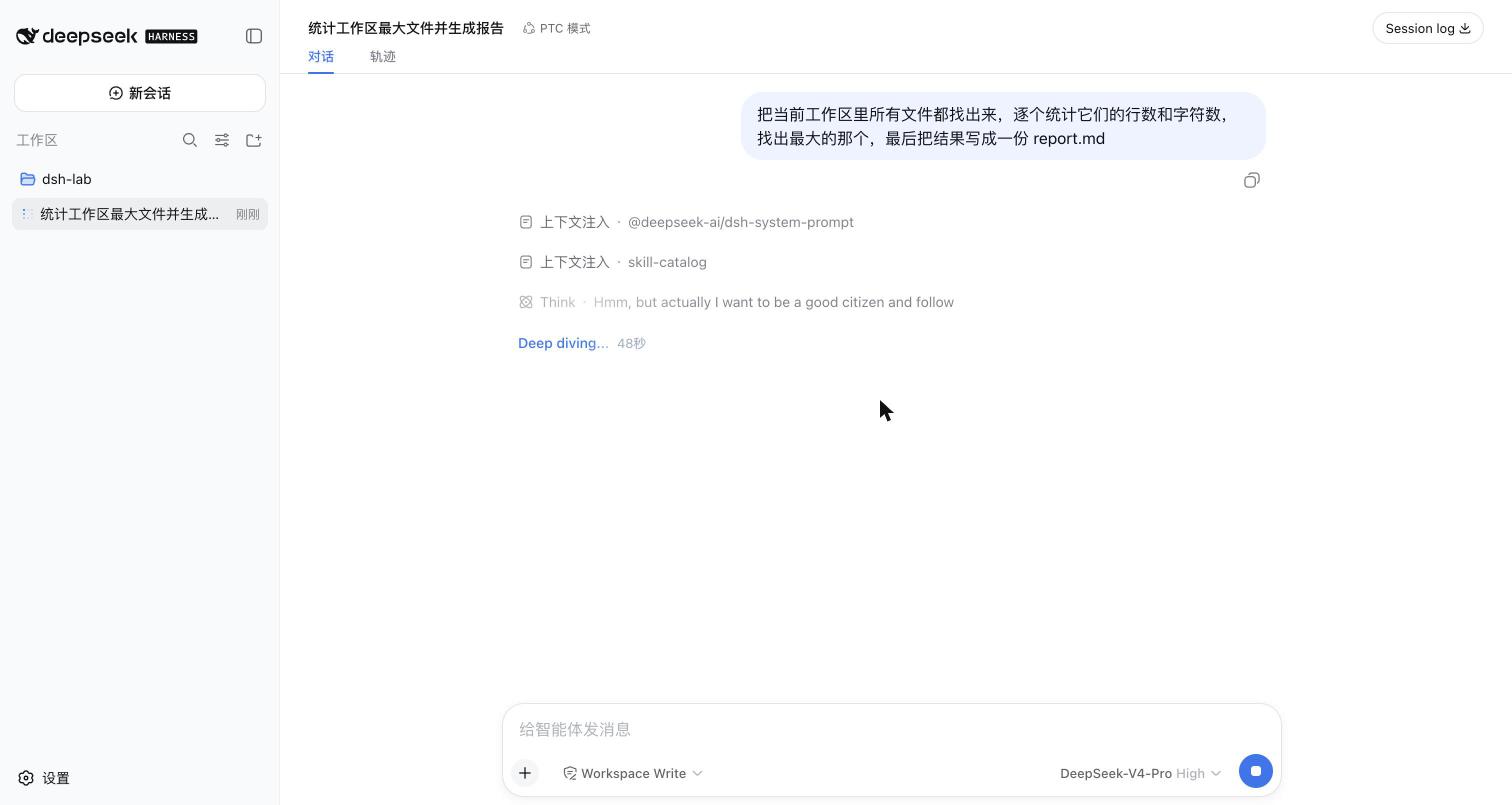Click the conversation title in header
Image resolution: width=1512 pixels, height=805 pixels.
click(406, 28)
